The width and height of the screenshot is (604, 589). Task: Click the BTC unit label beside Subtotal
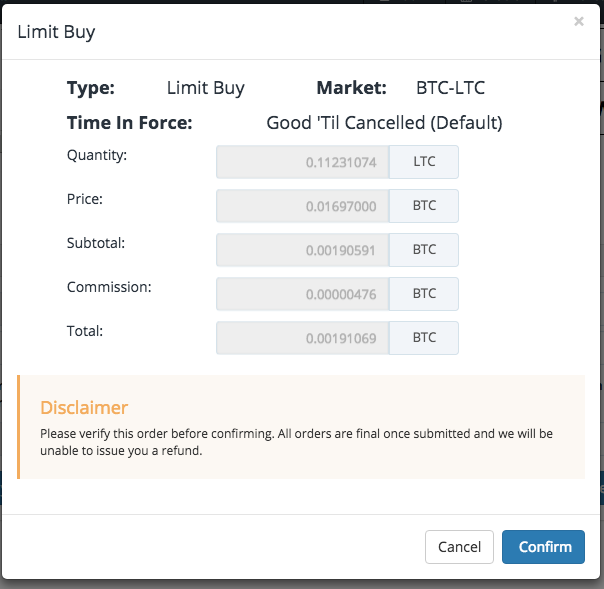[x=424, y=250]
